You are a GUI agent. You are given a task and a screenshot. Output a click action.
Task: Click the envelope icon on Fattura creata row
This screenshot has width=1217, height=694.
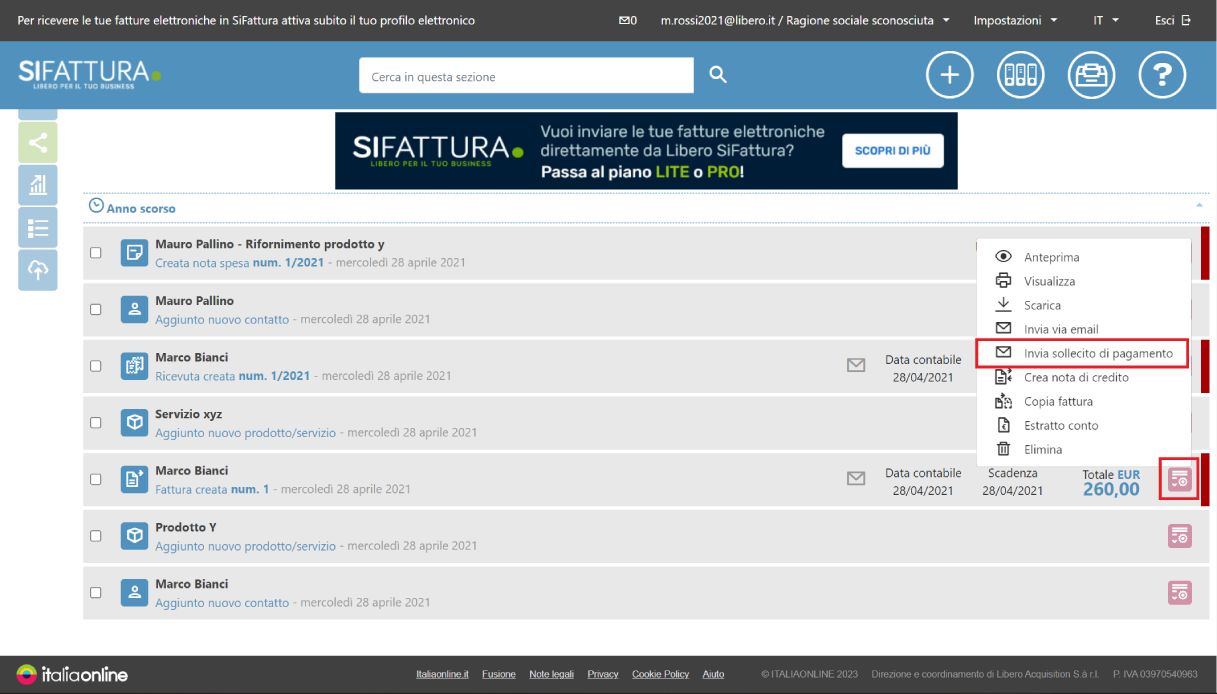click(856, 479)
